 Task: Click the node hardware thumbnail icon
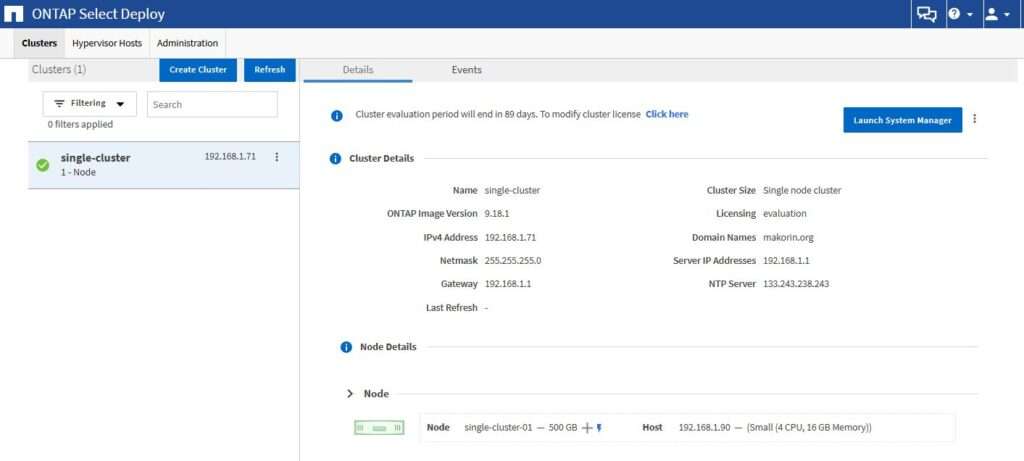[379, 428]
